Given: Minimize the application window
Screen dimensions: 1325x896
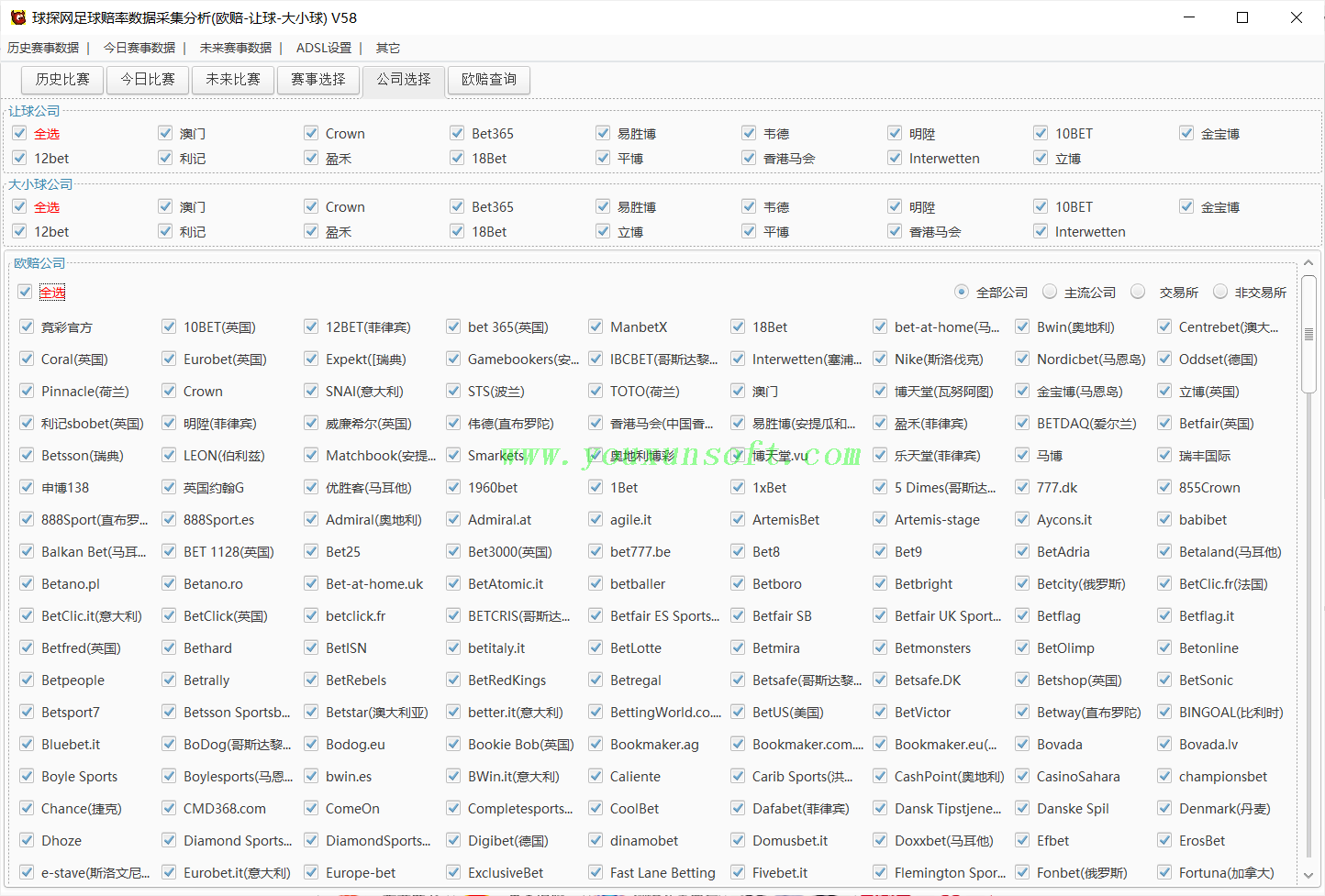Looking at the screenshot, I should [1189, 17].
